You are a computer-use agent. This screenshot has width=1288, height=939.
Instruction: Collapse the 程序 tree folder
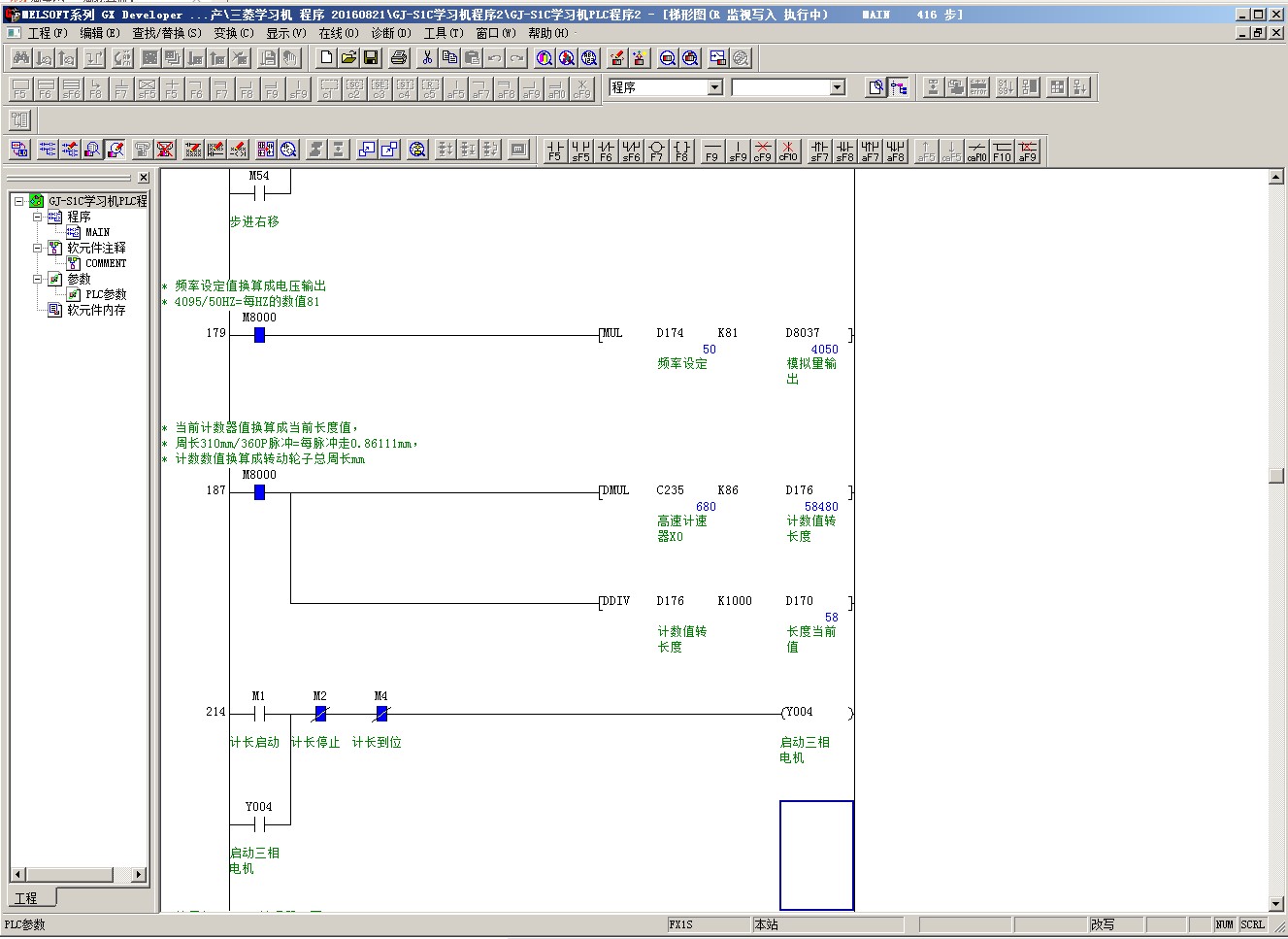[38, 217]
